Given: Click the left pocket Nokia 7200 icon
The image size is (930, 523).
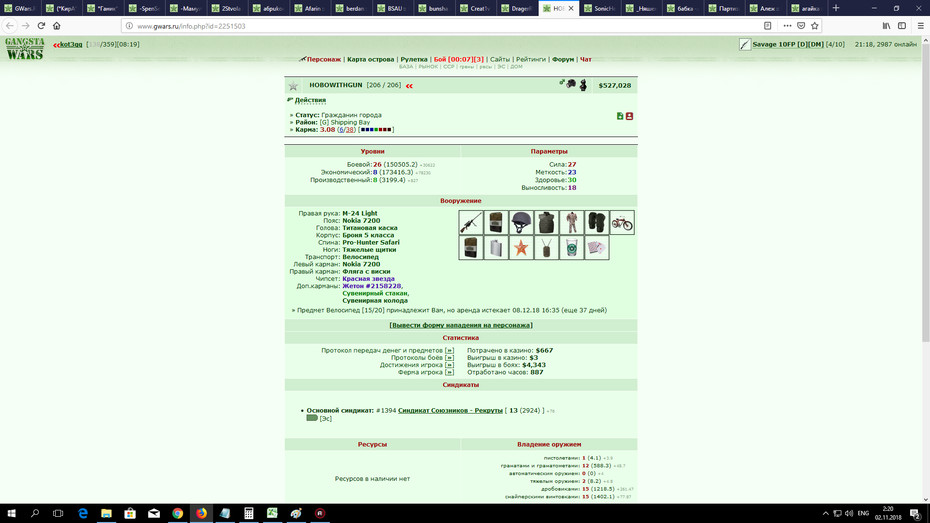Looking at the screenshot, I should point(471,248).
